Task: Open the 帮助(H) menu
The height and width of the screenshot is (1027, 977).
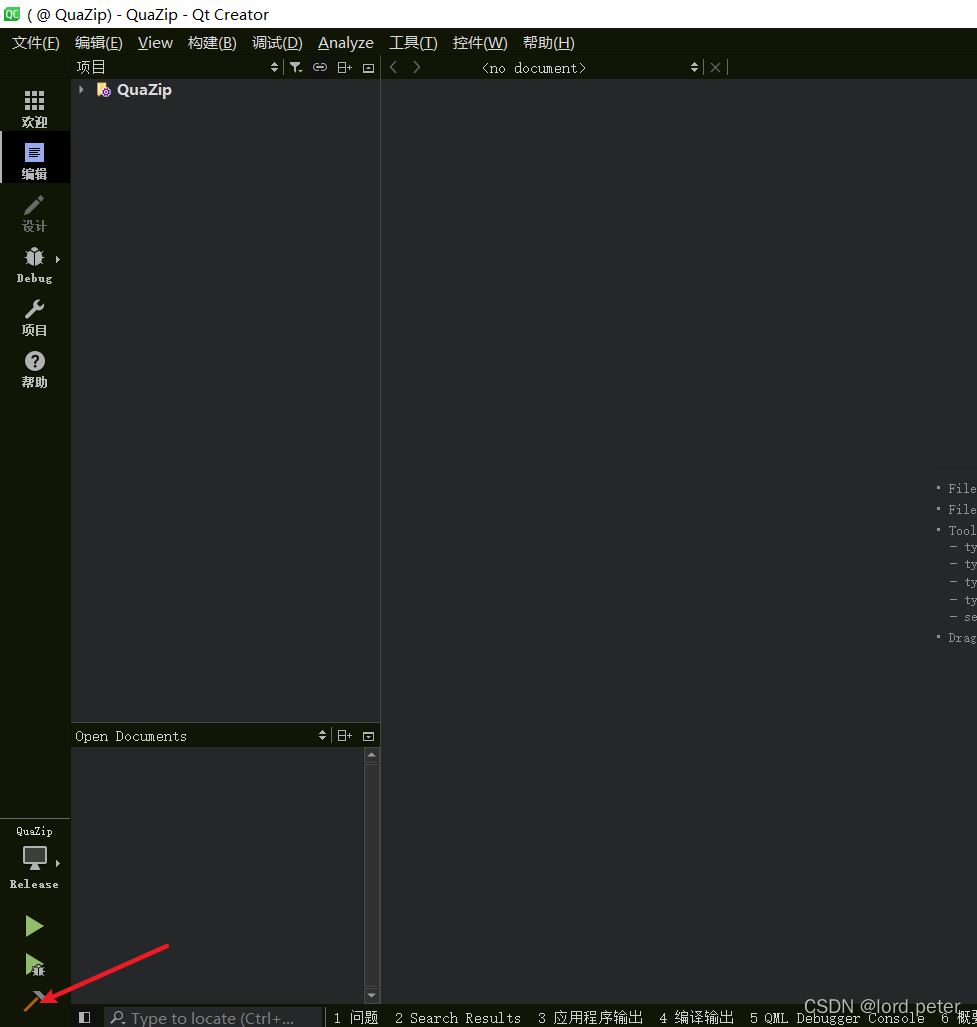Action: 549,43
